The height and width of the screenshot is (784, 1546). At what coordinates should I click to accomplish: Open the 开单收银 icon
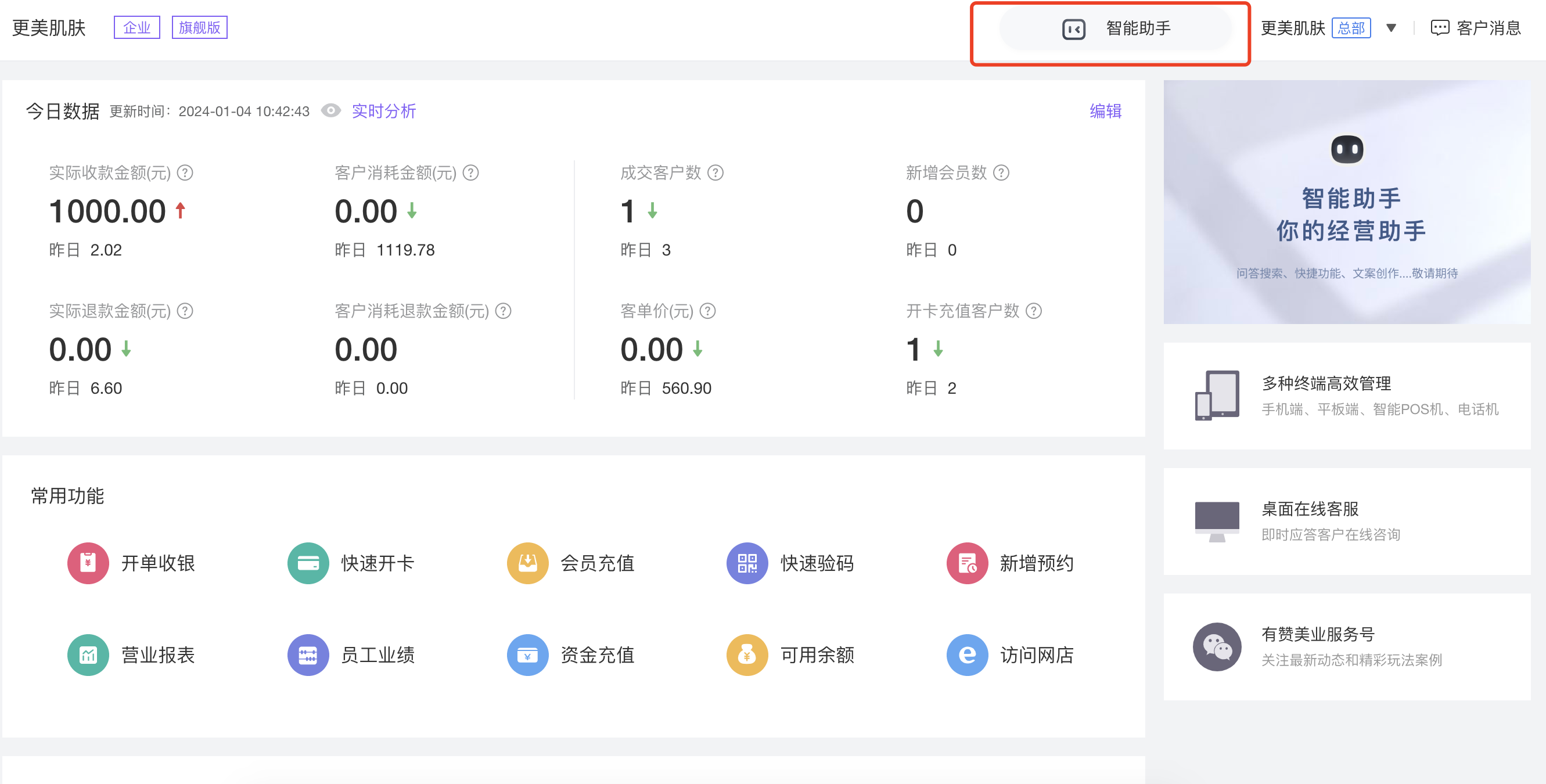click(88, 563)
